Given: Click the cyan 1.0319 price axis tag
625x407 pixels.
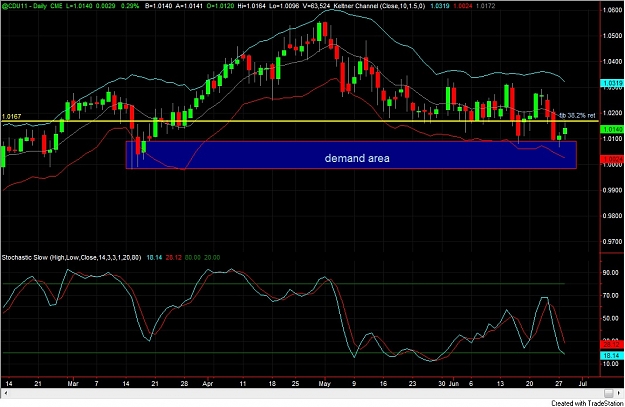Looking at the screenshot, I should (x=612, y=83).
